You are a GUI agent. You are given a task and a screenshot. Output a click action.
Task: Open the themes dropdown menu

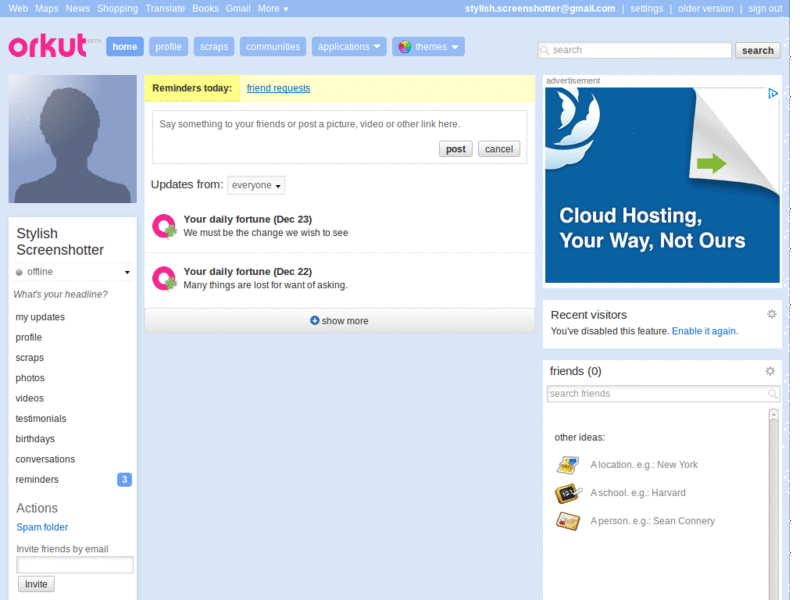tap(428, 47)
